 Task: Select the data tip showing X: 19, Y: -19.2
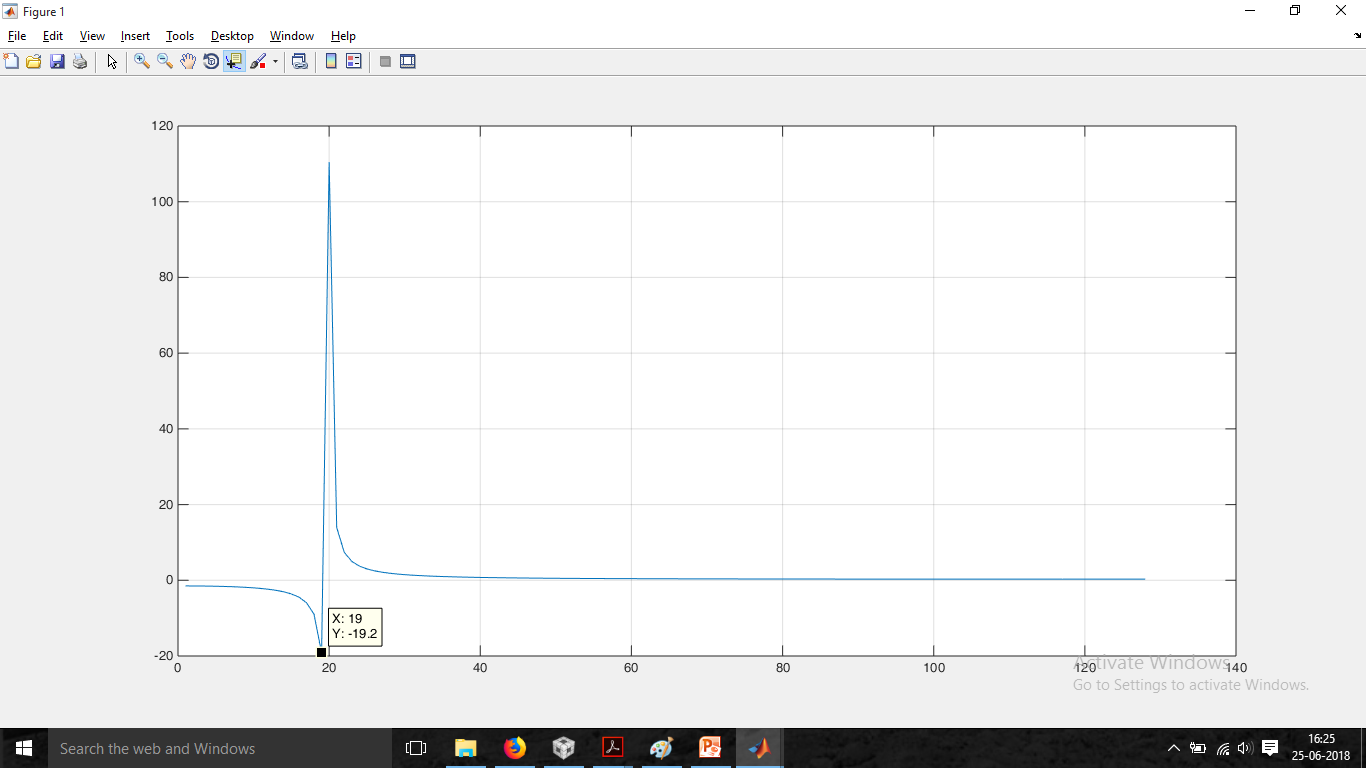(354, 627)
